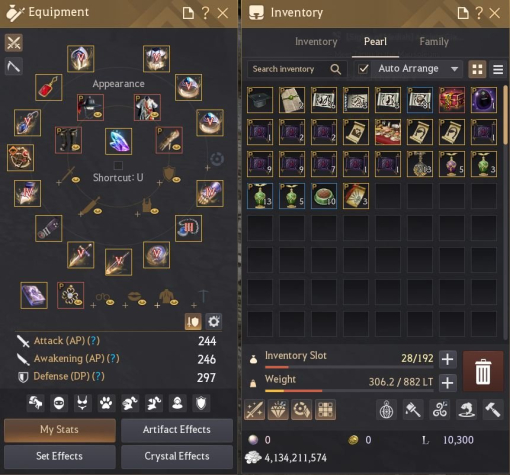Expand Inventory Slot with plus button
This screenshot has height=475, width=510.
click(x=447, y=359)
